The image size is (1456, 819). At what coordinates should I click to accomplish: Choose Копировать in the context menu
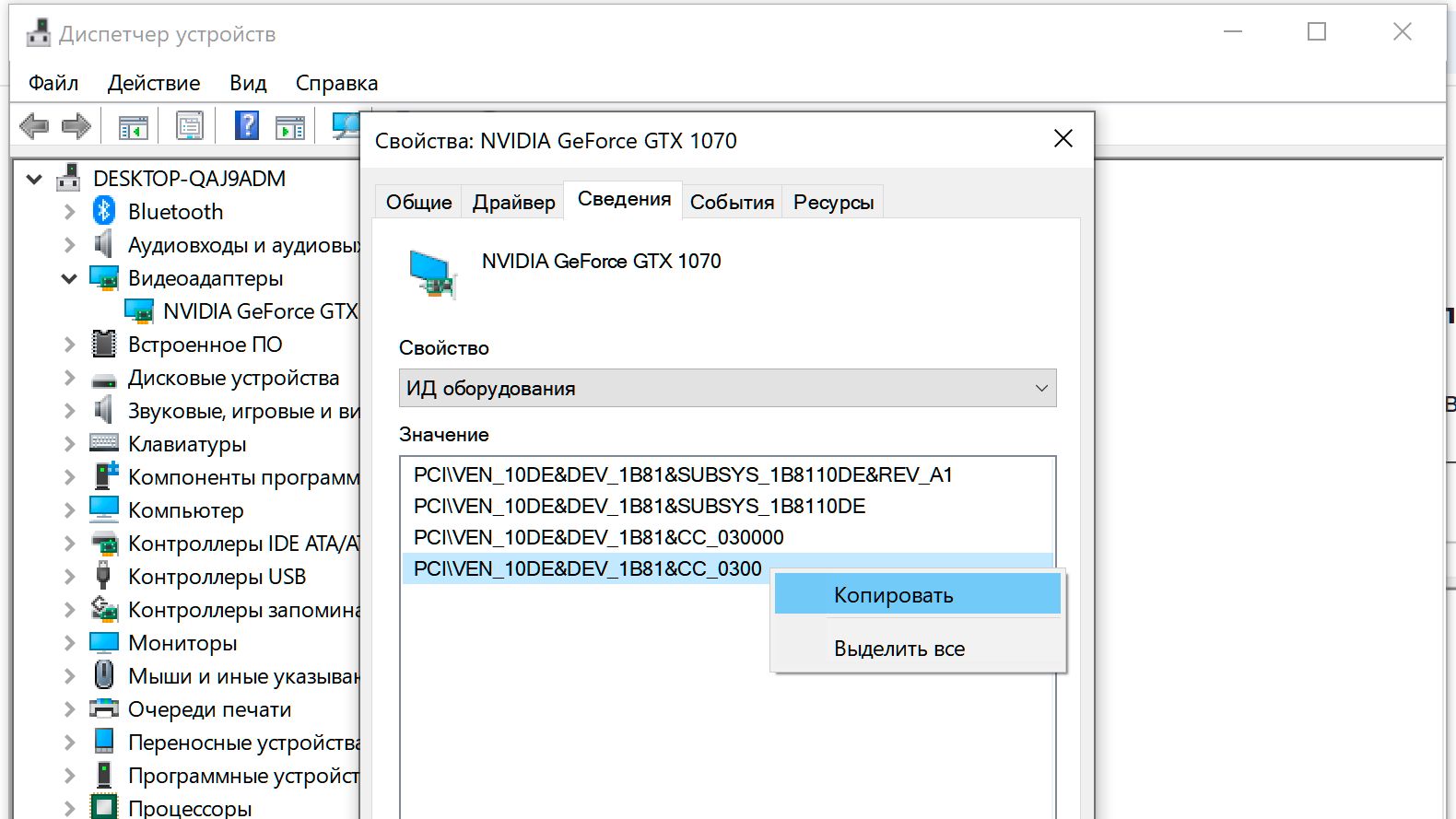pos(893,595)
